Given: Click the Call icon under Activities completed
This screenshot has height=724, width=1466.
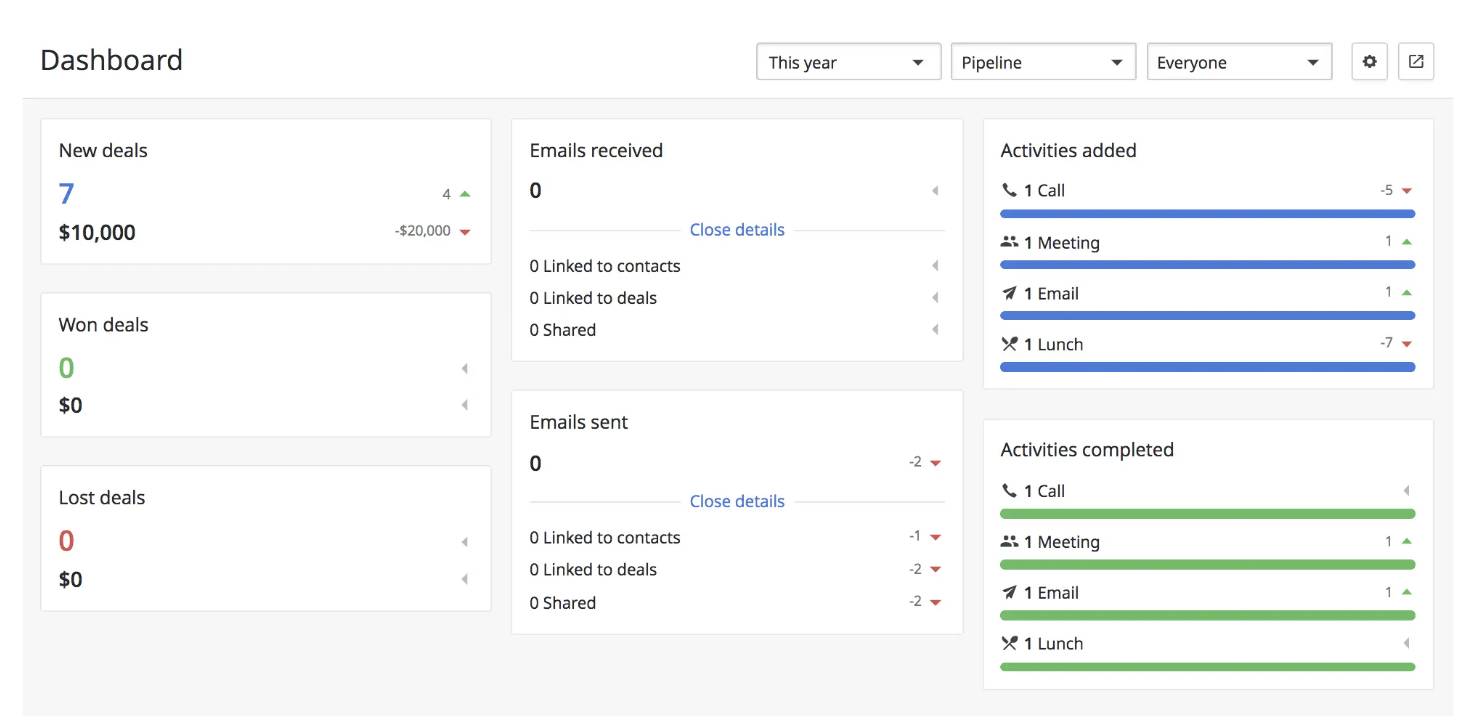Looking at the screenshot, I should point(1011,491).
